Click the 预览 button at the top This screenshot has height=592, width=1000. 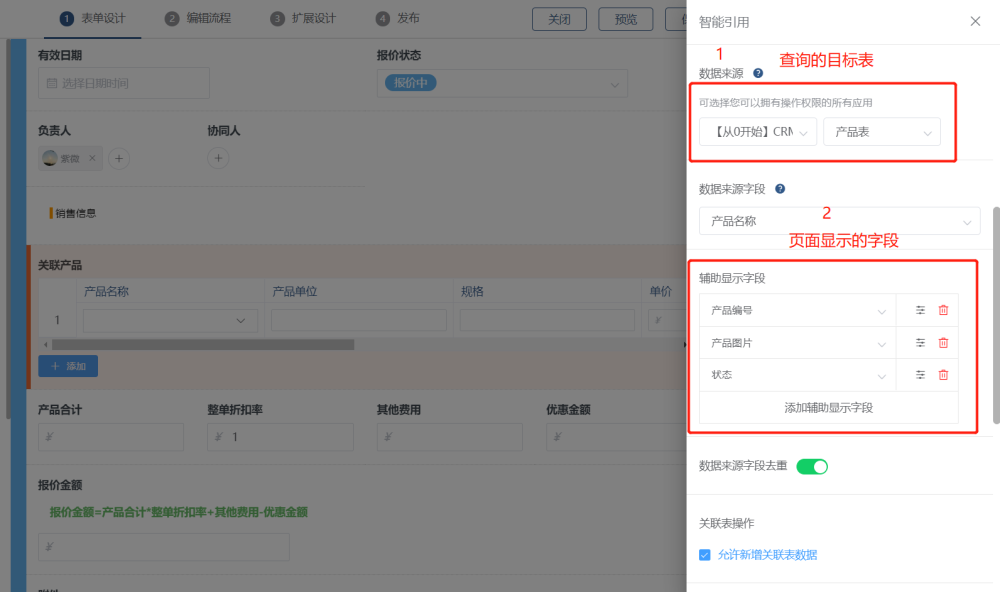[625, 18]
